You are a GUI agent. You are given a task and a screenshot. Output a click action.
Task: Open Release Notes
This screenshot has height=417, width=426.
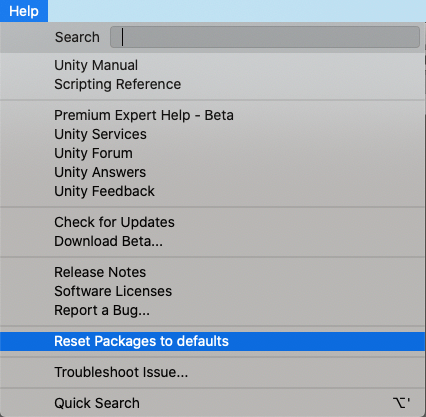pyautogui.click(x=213, y=272)
